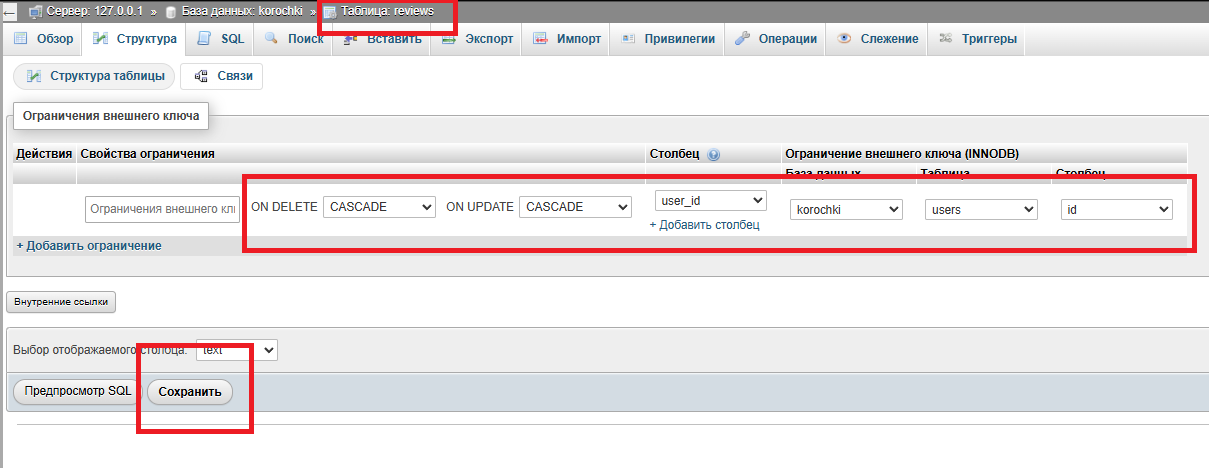Viewport: 1209px width, 468px height.
Task: Click the Обзор tab icon
Action: click(20, 39)
